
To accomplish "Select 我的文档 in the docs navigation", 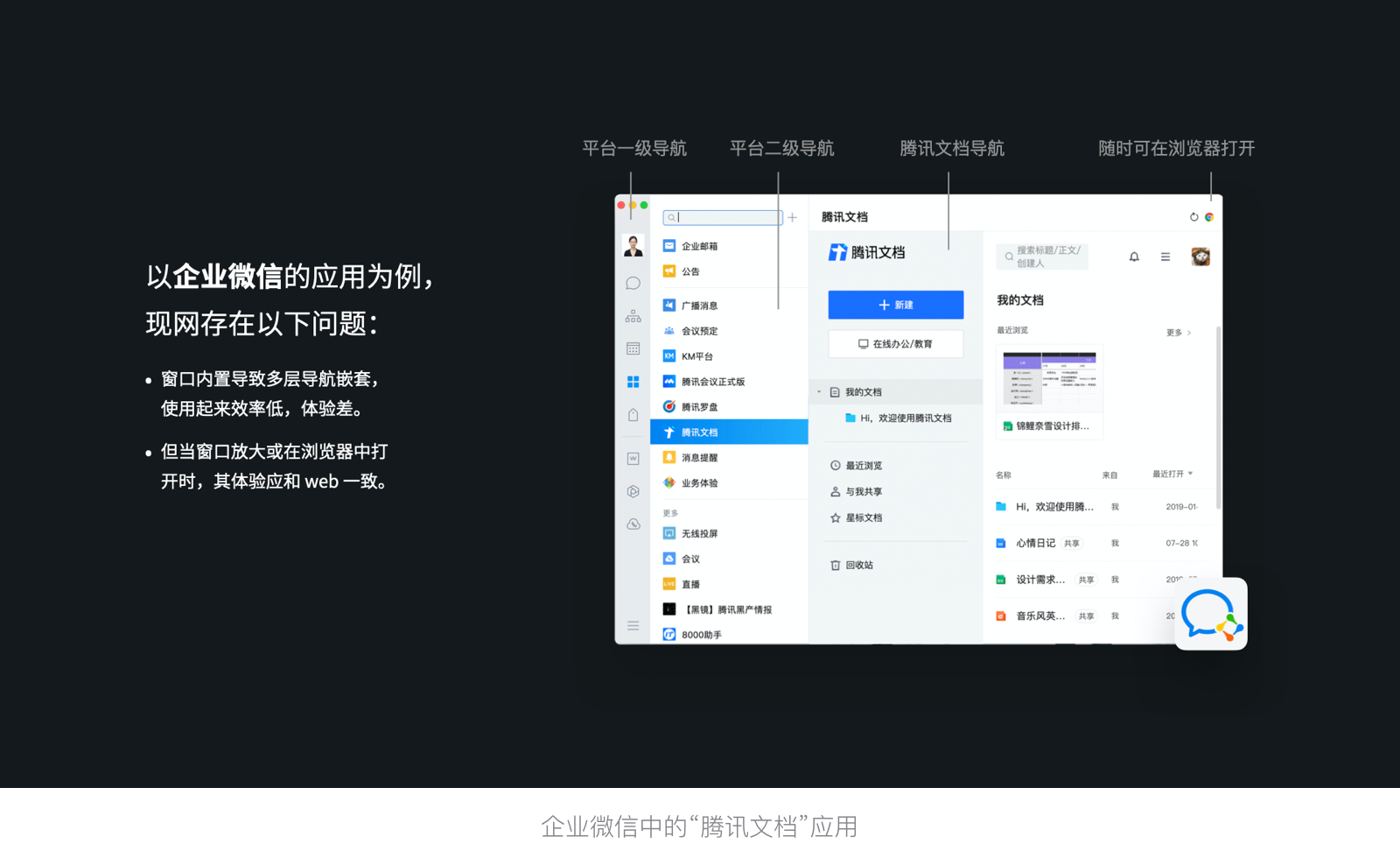I will pyautogui.click(x=896, y=392).
